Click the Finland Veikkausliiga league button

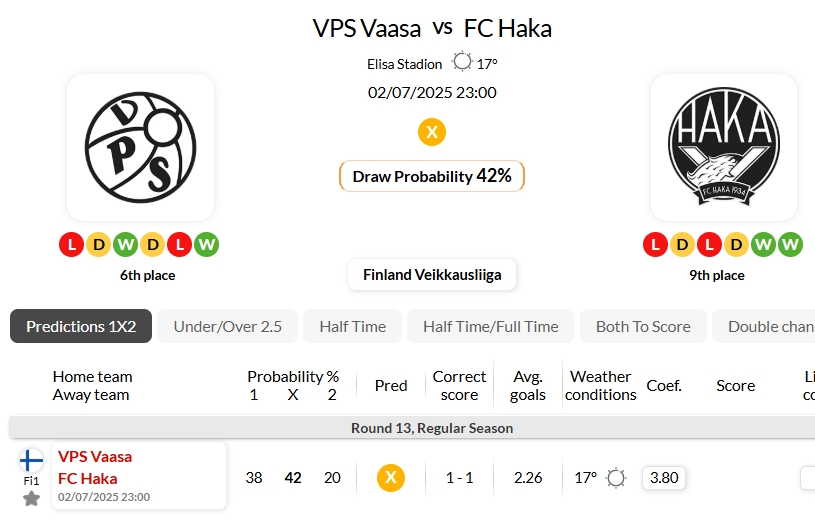coord(432,274)
